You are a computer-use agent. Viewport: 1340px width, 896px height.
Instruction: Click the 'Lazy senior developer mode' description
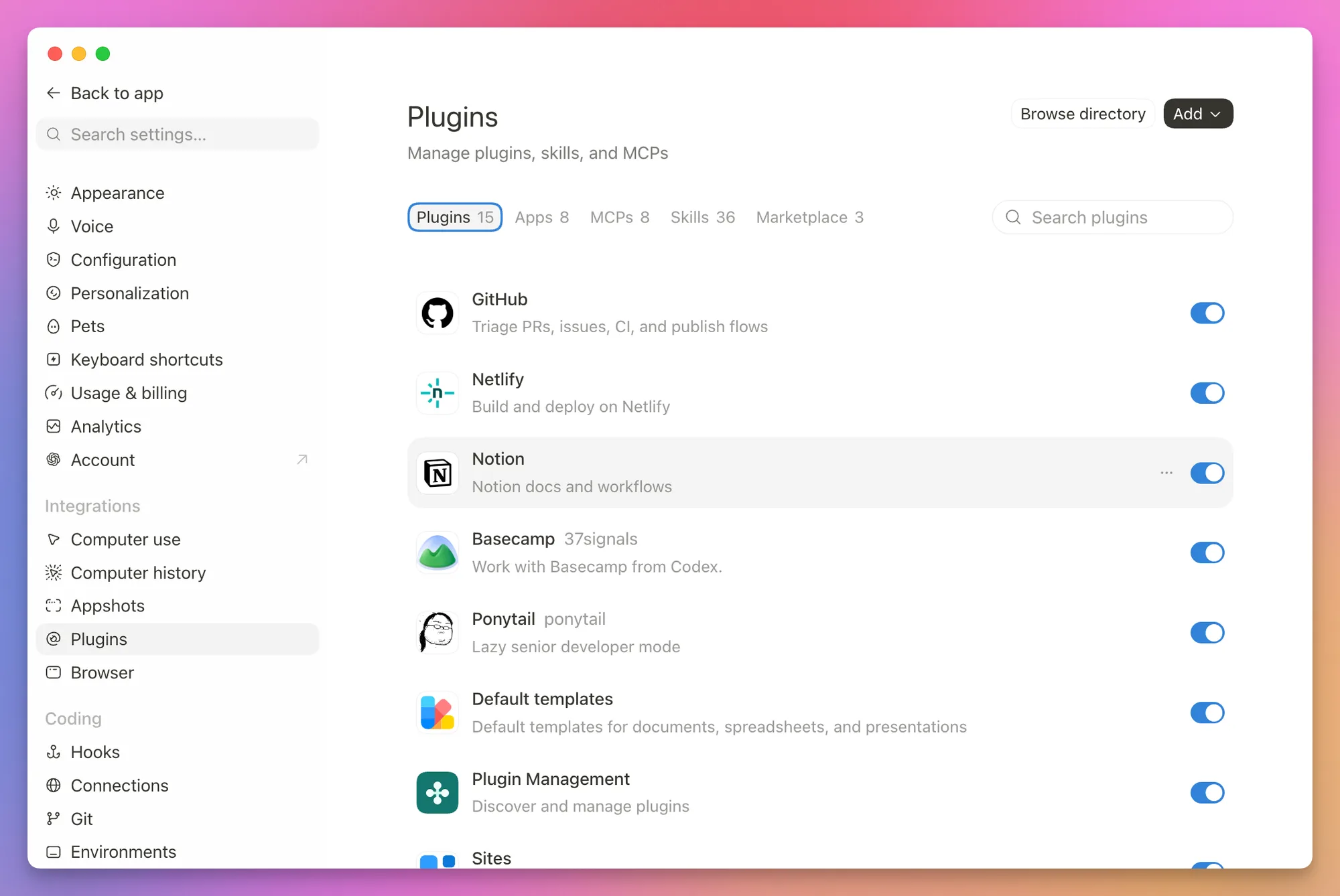(576, 647)
